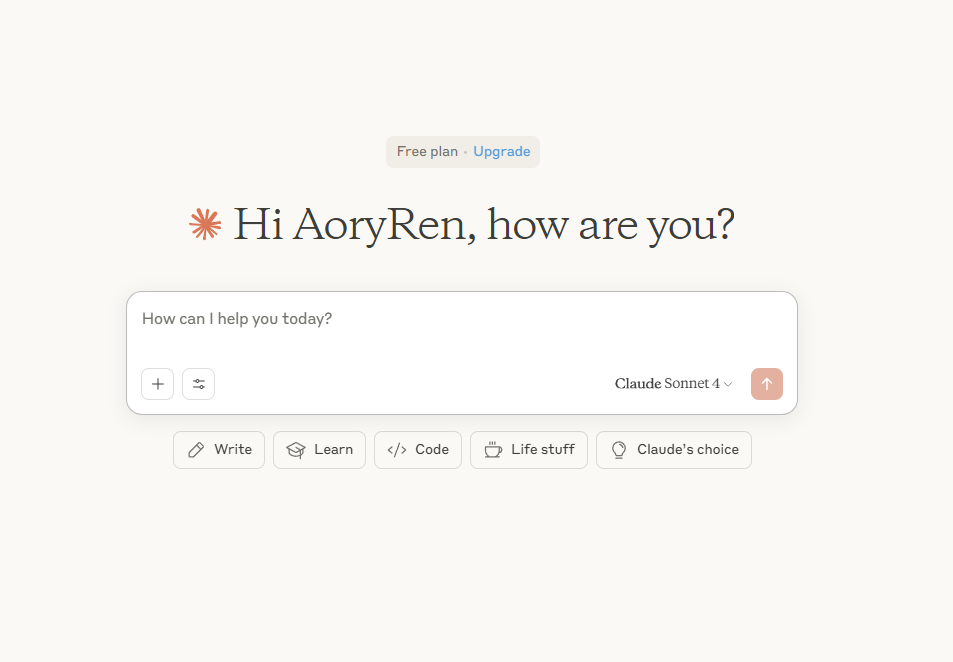The height and width of the screenshot is (662, 953).
Task: Click the coffee cup Life stuff icon
Action: 492,450
